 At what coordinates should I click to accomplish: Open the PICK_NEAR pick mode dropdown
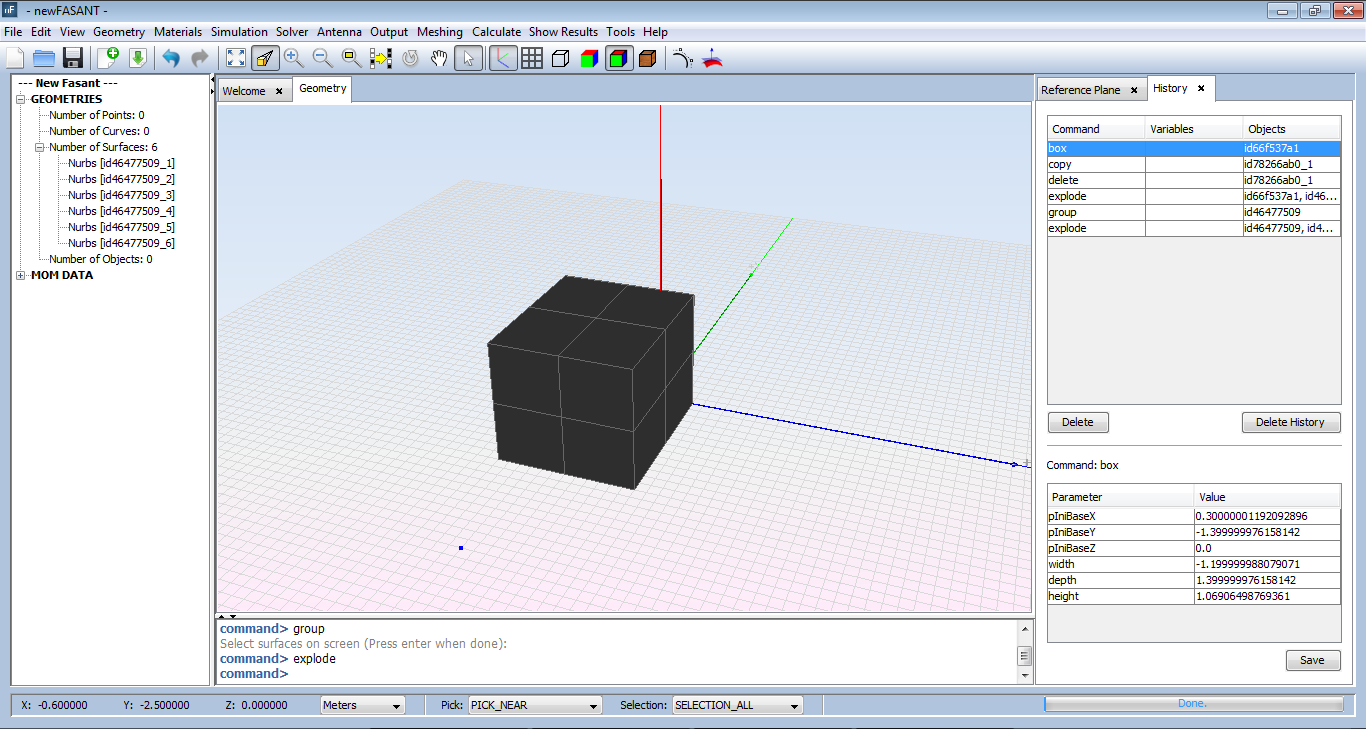(x=535, y=705)
